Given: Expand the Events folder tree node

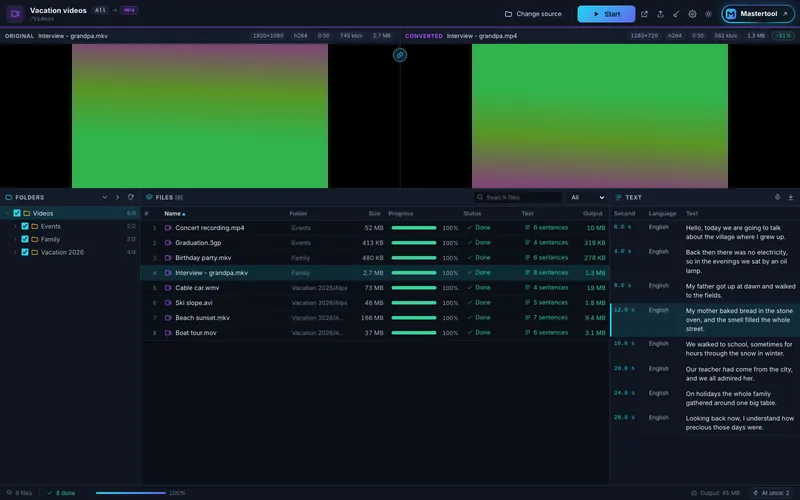Looking at the screenshot, I should point(15,226).
